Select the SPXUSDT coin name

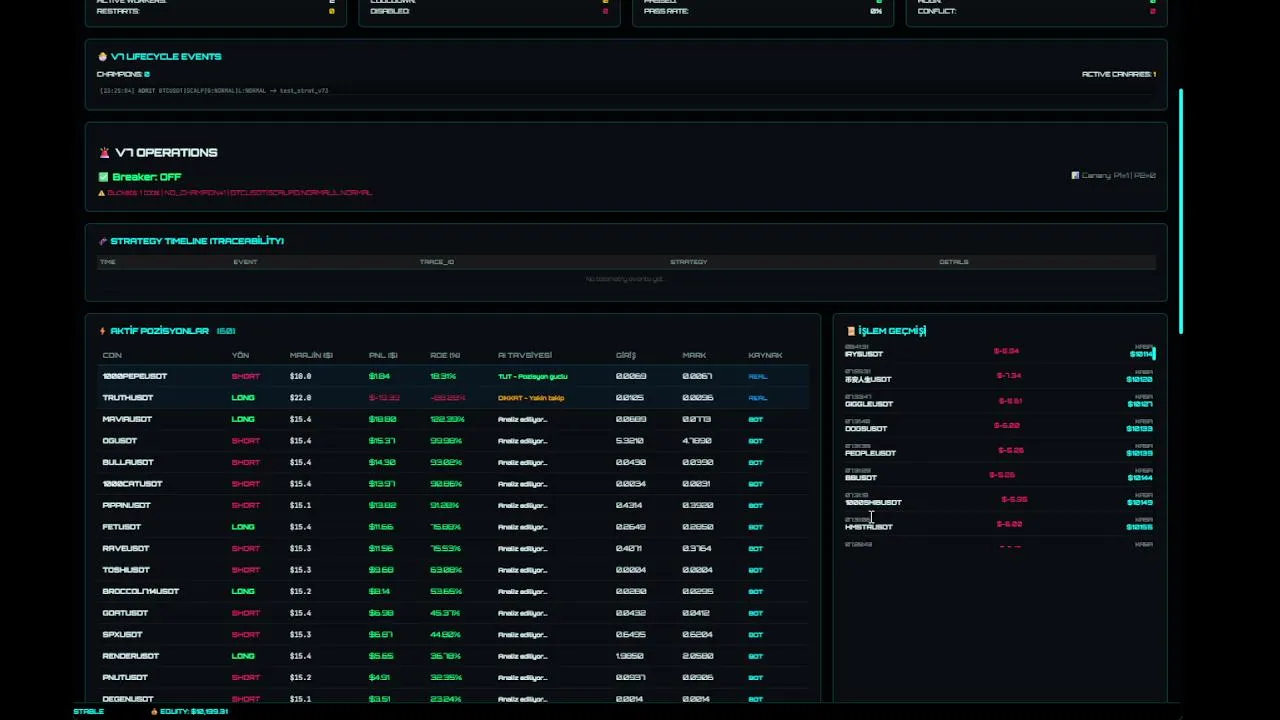click(x=122, y=634)
